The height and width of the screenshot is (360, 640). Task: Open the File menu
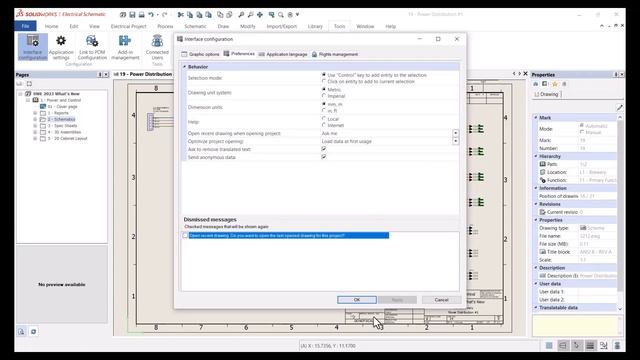[x=25, y=26]
